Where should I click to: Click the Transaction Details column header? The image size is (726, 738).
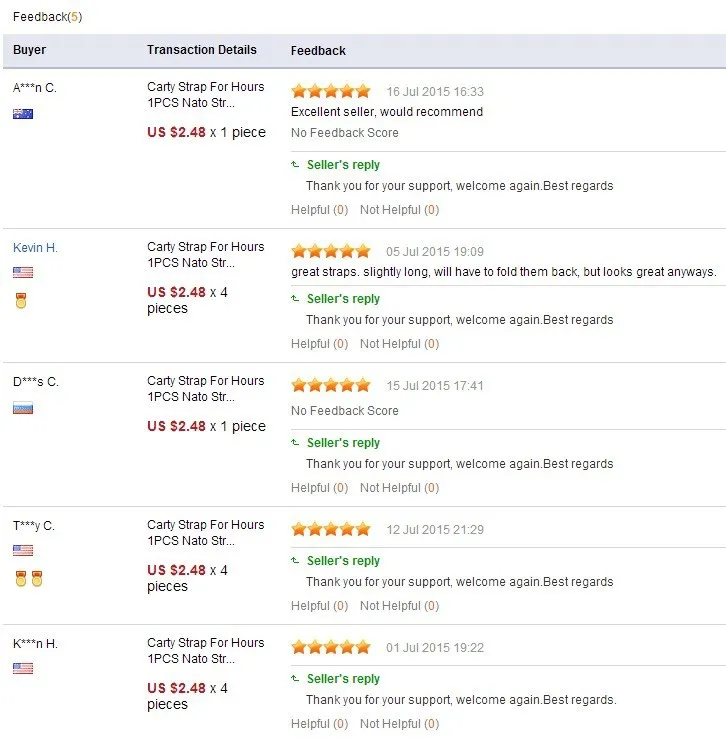202,50
